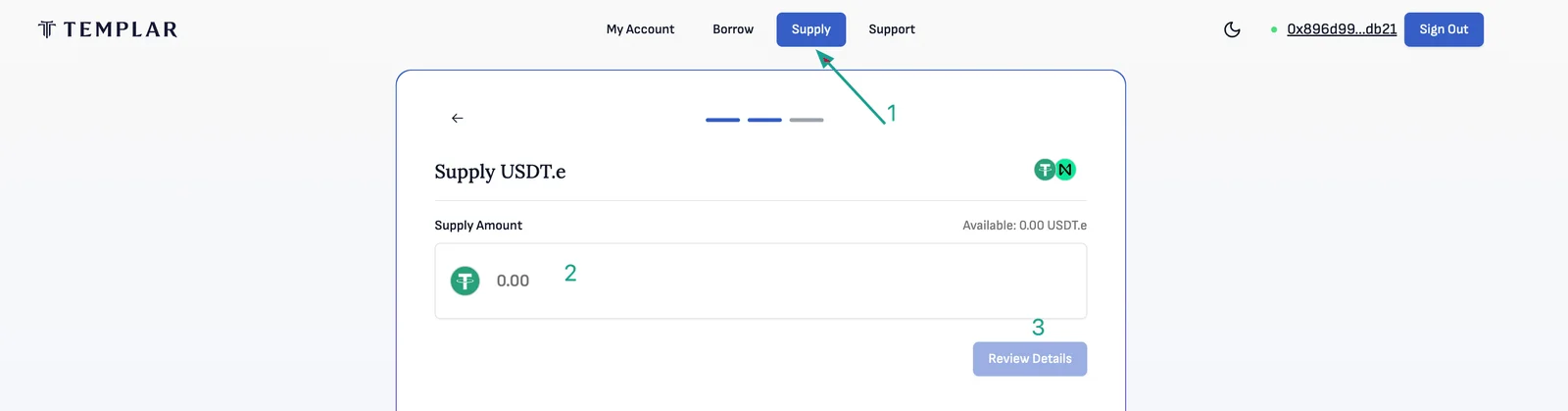The image size is (1568, 411).
Task: Click the Review Details button
Action: 1030,359
